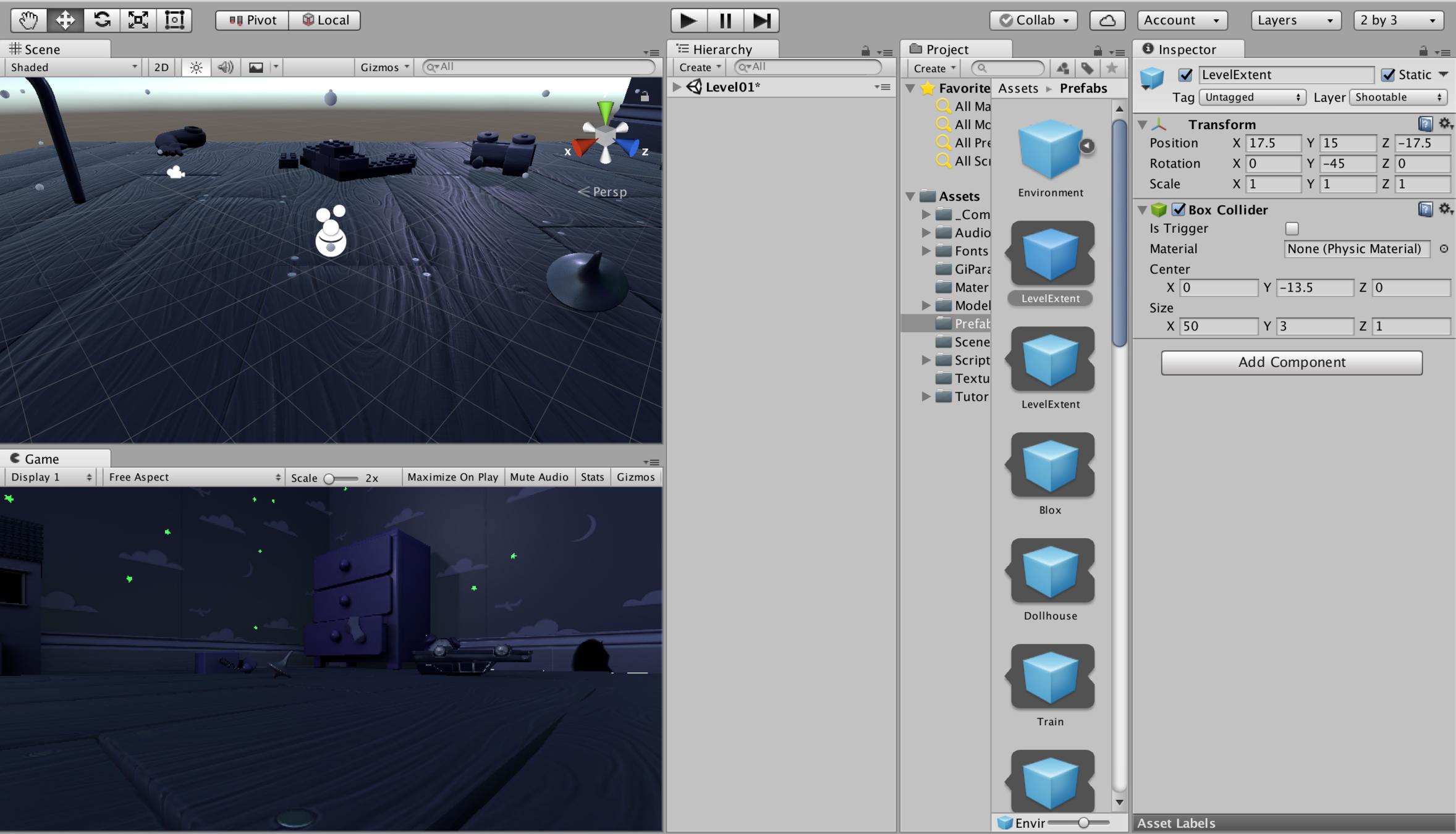
Task: Select the Rotate tool
Action: [102, 20]
